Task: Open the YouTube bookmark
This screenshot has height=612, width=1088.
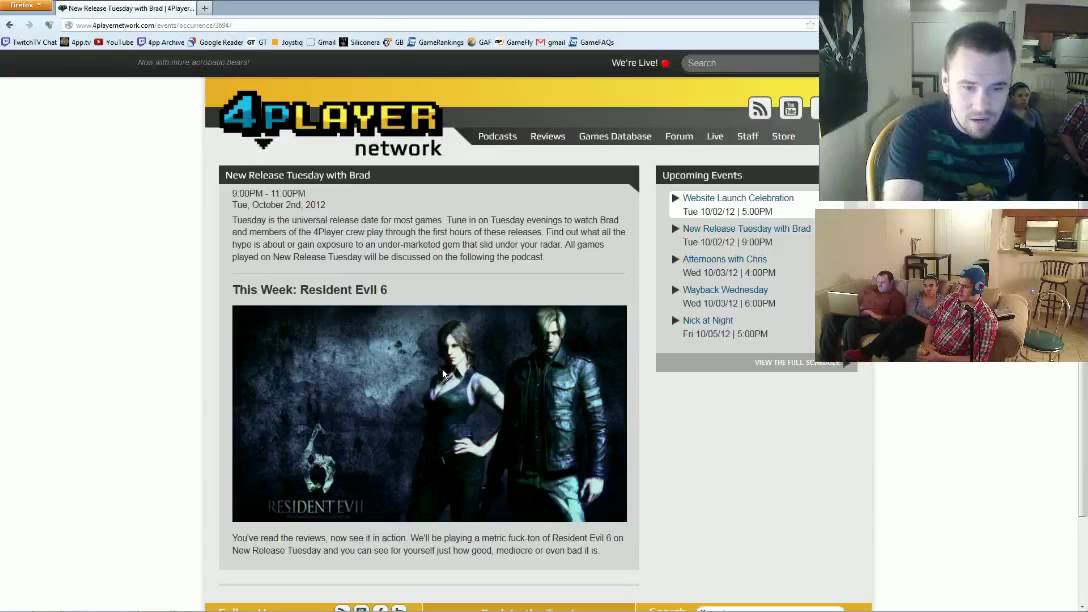Action: 114,42
